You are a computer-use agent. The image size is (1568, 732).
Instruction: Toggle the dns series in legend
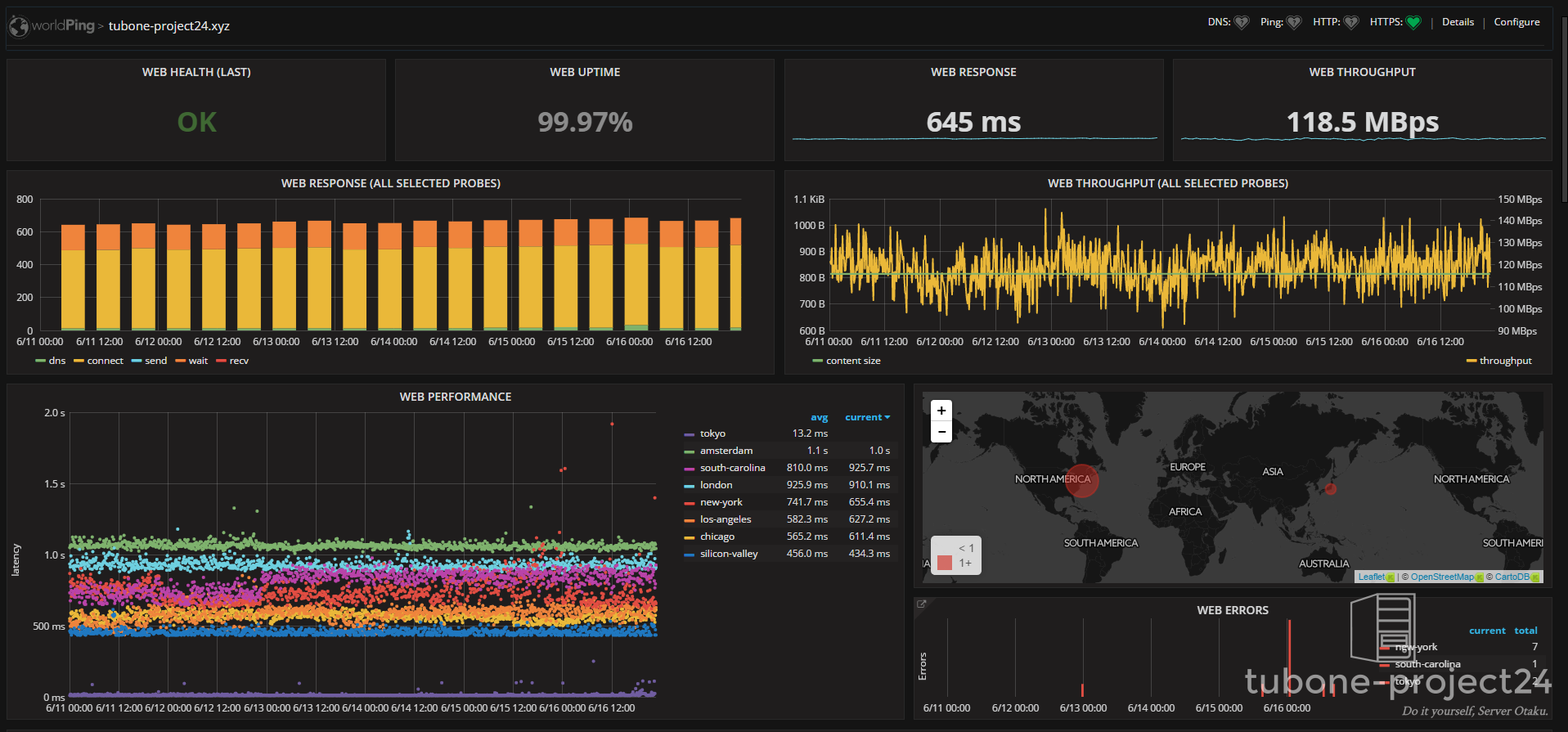(56, 361)
